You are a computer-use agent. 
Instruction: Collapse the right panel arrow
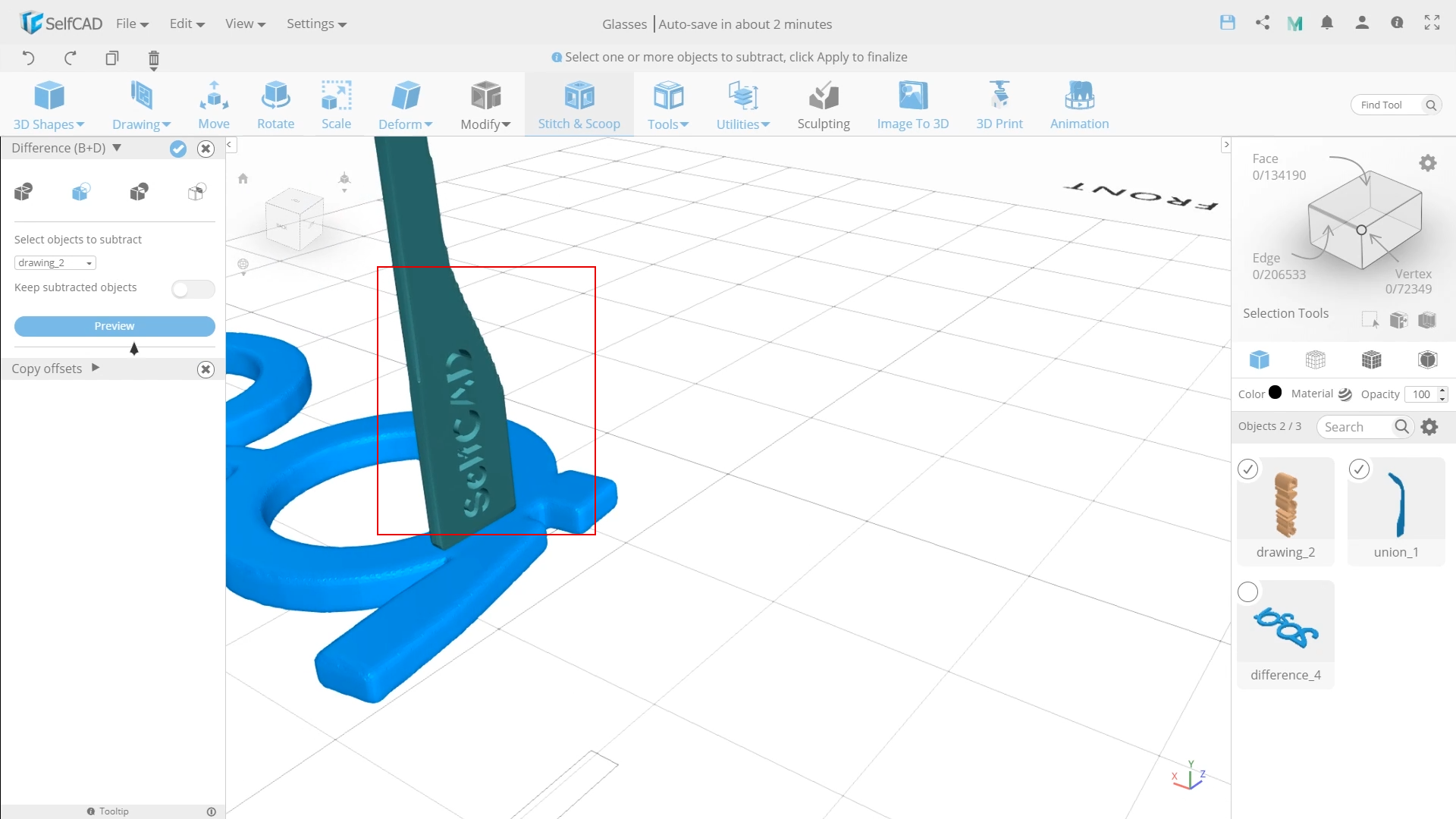tap(1225, 144)
